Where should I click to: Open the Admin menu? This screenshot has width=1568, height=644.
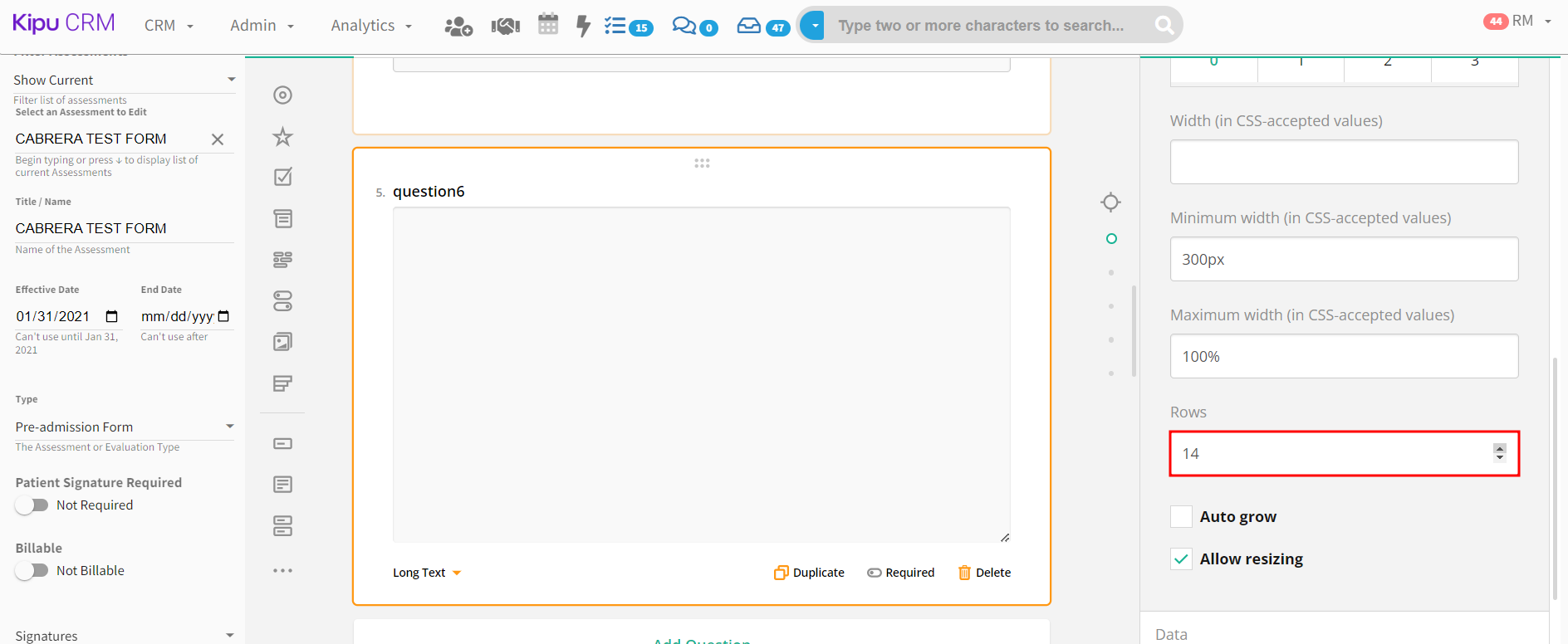click(x=262, y=26)
